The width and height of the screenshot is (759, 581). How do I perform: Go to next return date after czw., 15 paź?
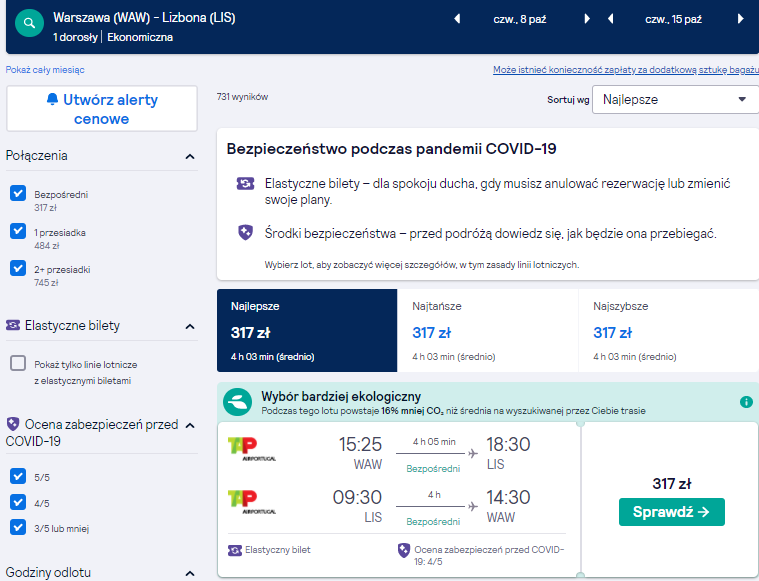[740, 19]
